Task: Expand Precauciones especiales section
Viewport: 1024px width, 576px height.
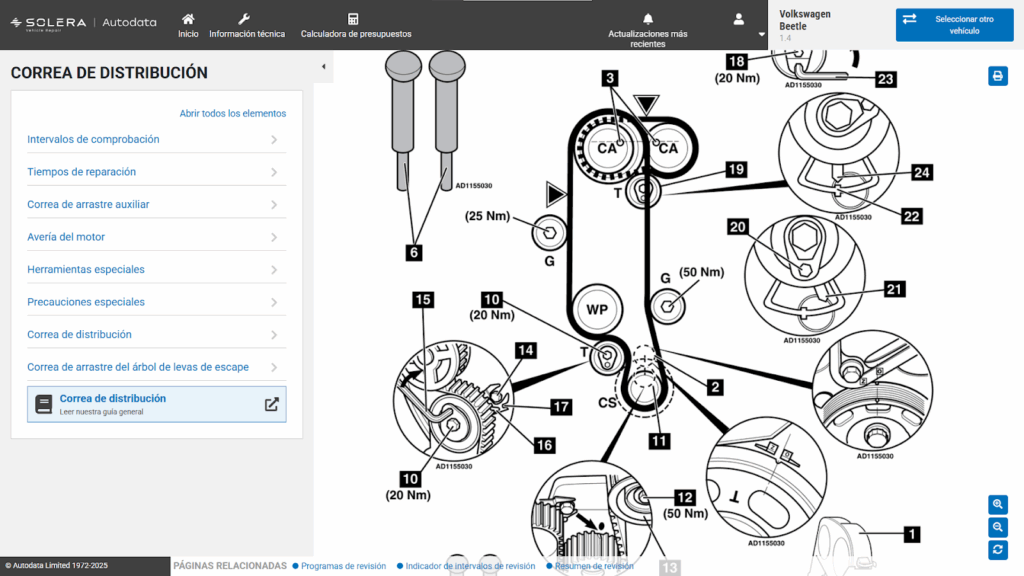Action: tap(155, 302)
